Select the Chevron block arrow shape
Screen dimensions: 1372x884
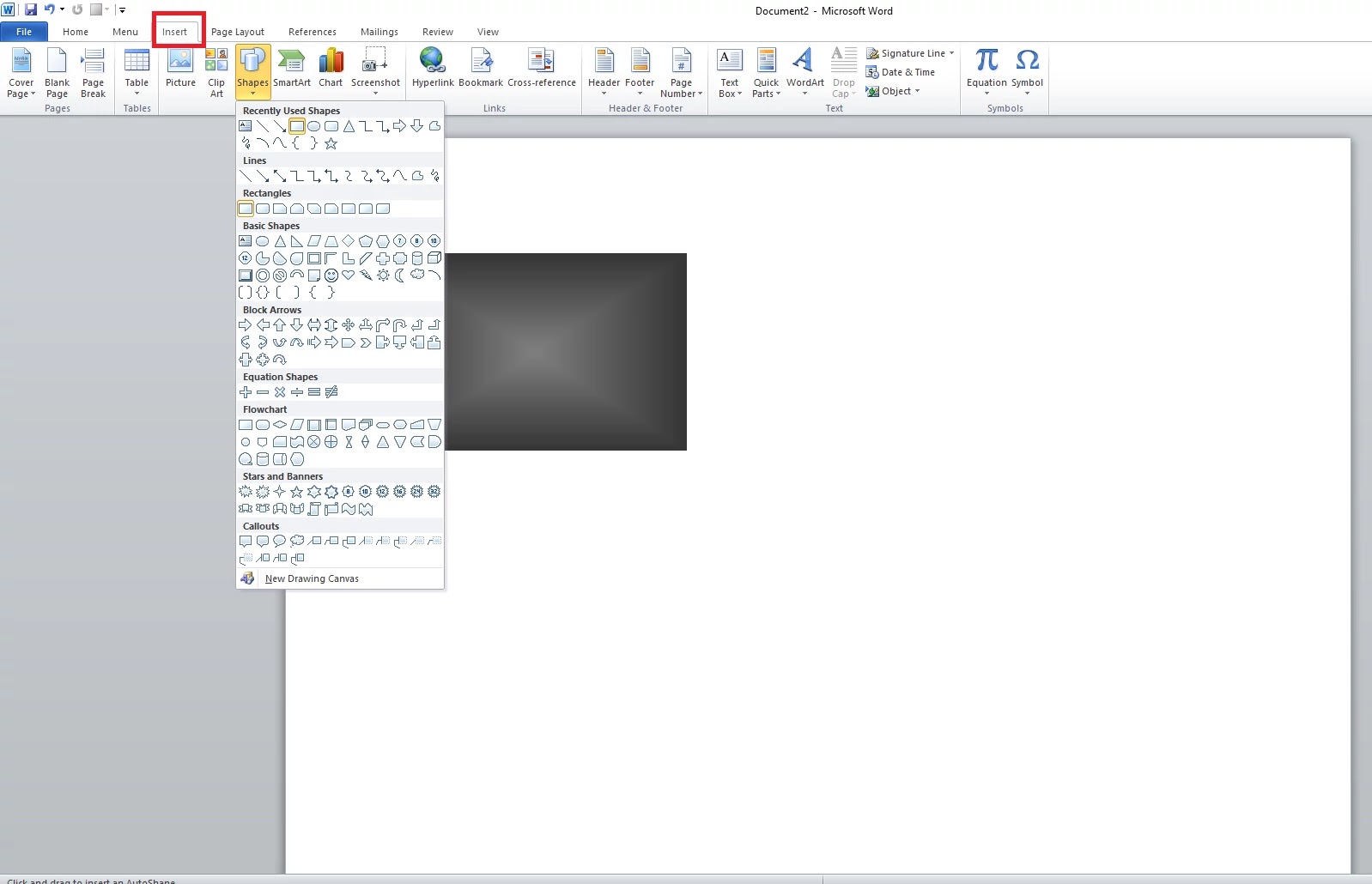coord(366,342)
